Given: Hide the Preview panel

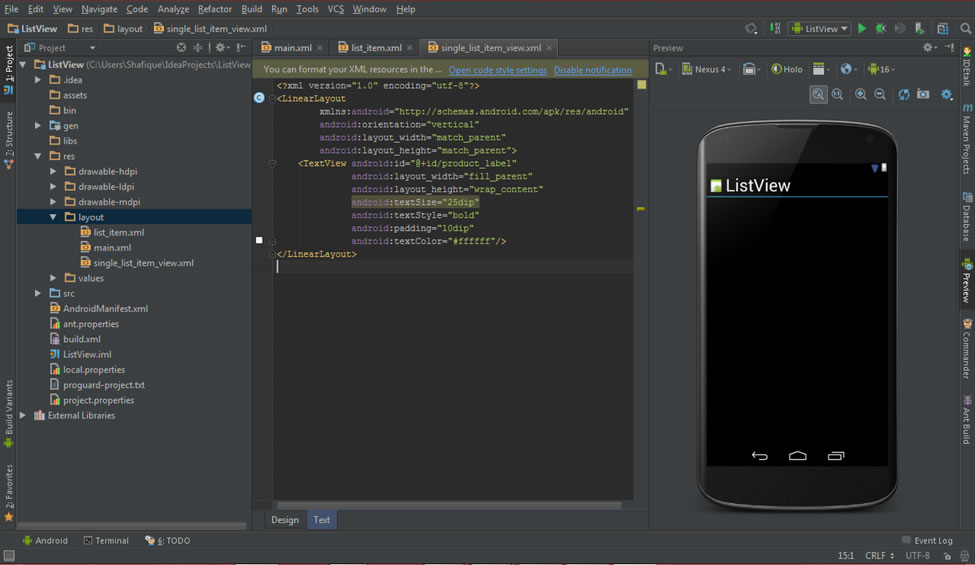Looking at the screenshot, I should point(949,47).
